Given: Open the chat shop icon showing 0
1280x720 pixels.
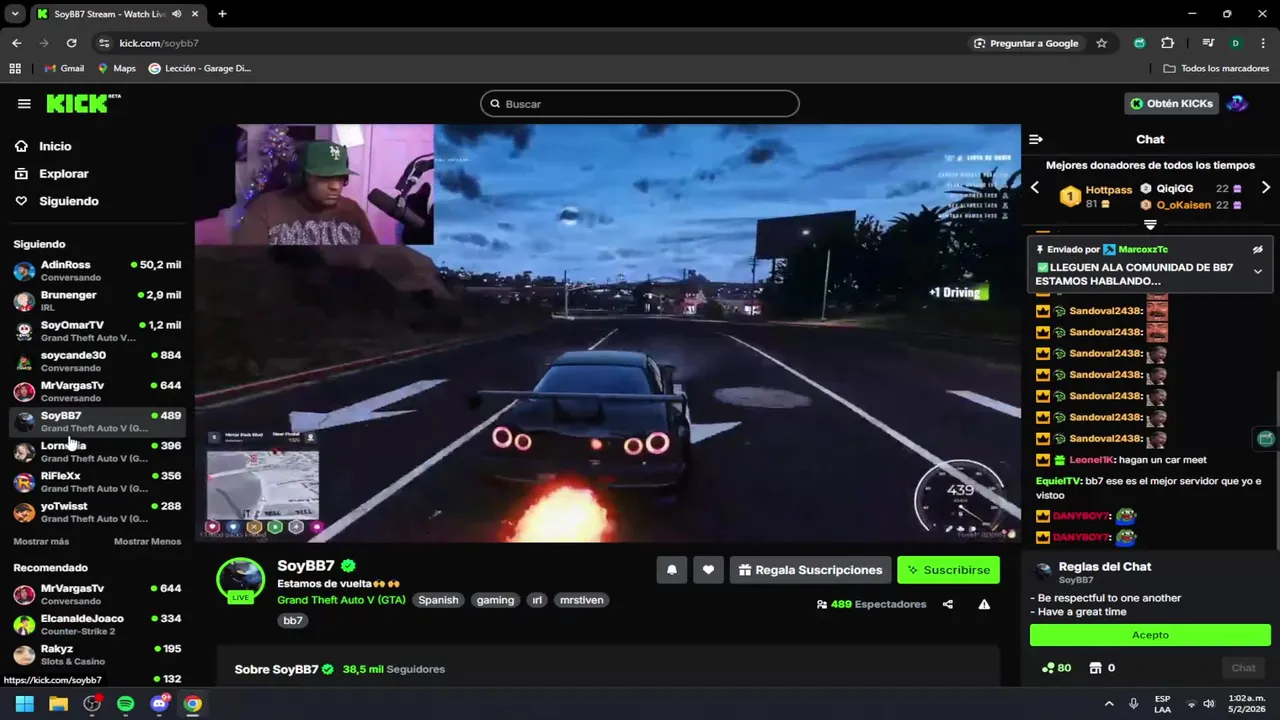Looking at the screenshot, I should (1101, 668).
